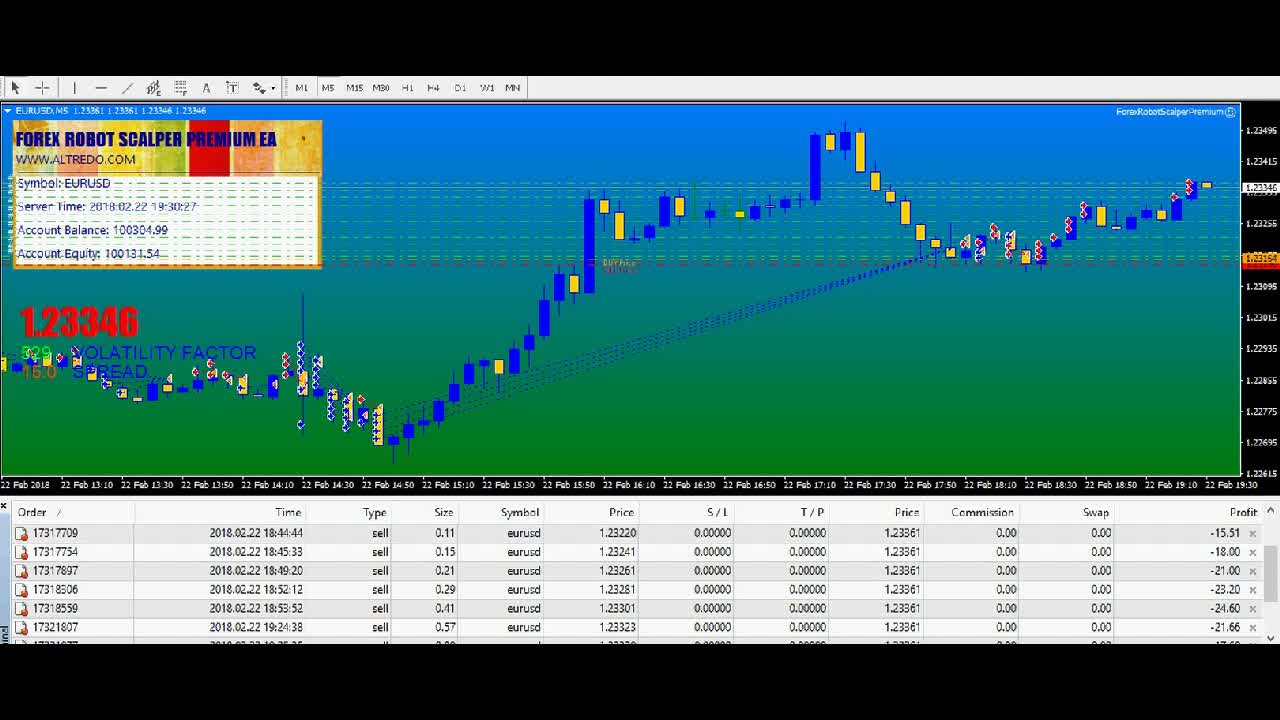This screenshot has width=1280, height=720.
Task: Switch chart to M5 timeframe
Action: pyautogui.click(x=327, y=88)
